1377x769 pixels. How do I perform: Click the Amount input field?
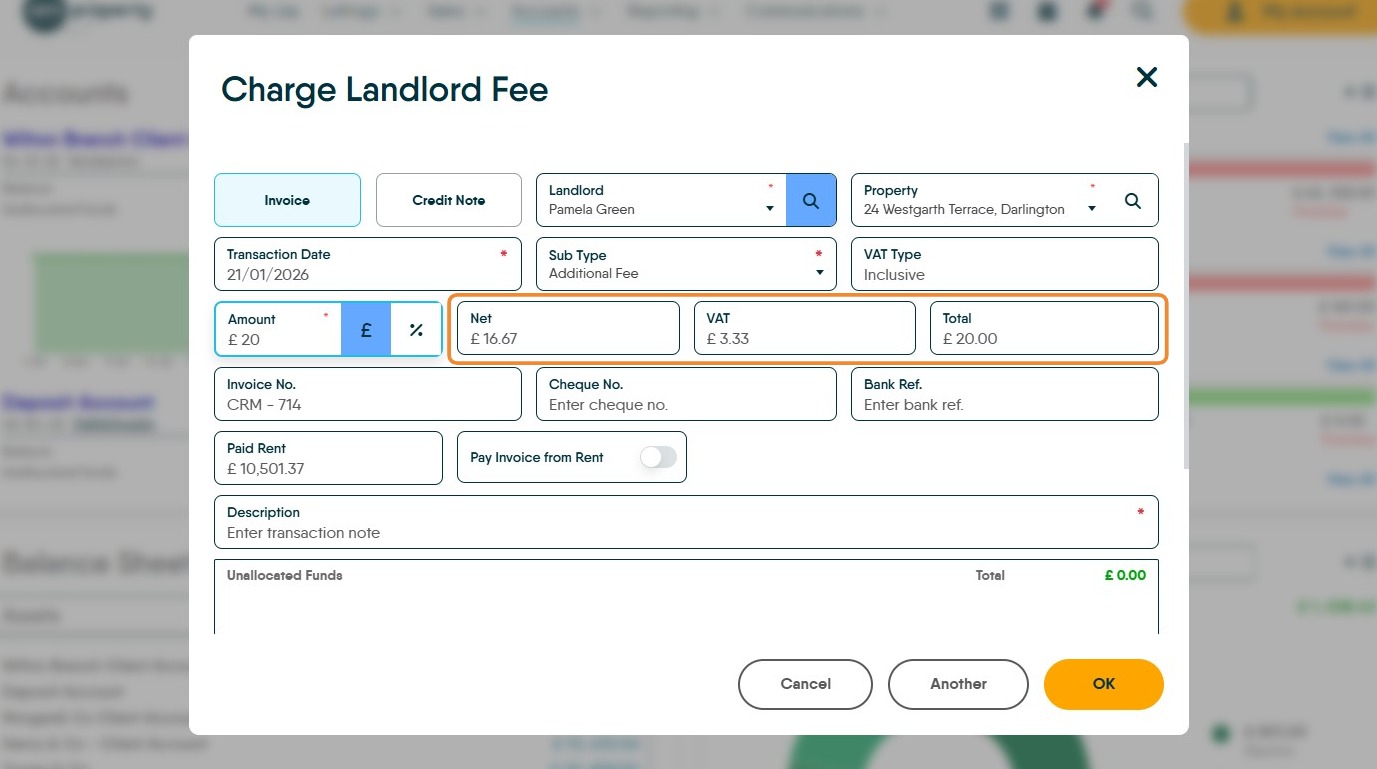pyautogui.click(x=279, y=329)
